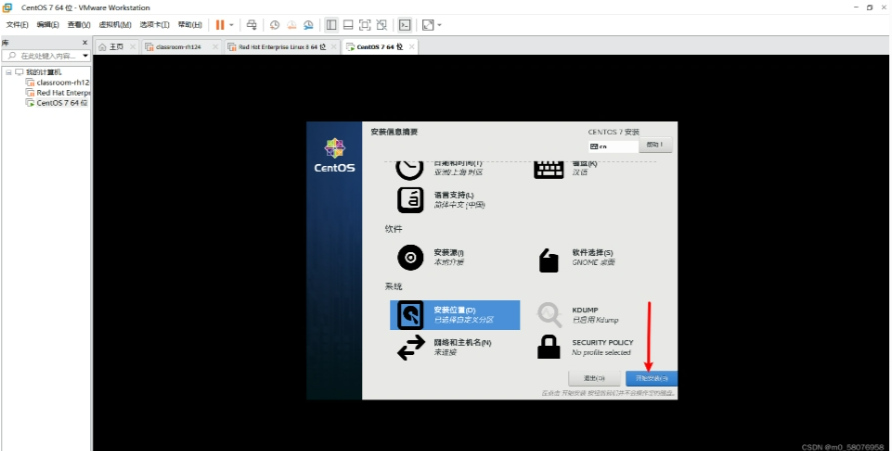The height and width of the screenshot is (451, 892).
Task: Take a snapshot of this virtual machine
Action: (275, 25)
